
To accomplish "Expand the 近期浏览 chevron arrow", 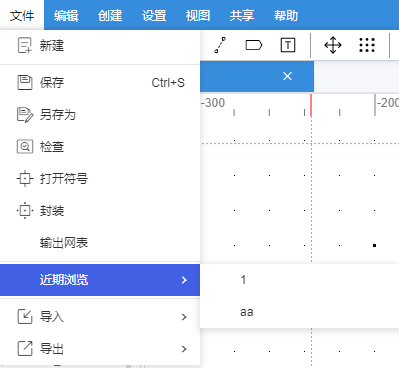I will [x=184, y=280].
